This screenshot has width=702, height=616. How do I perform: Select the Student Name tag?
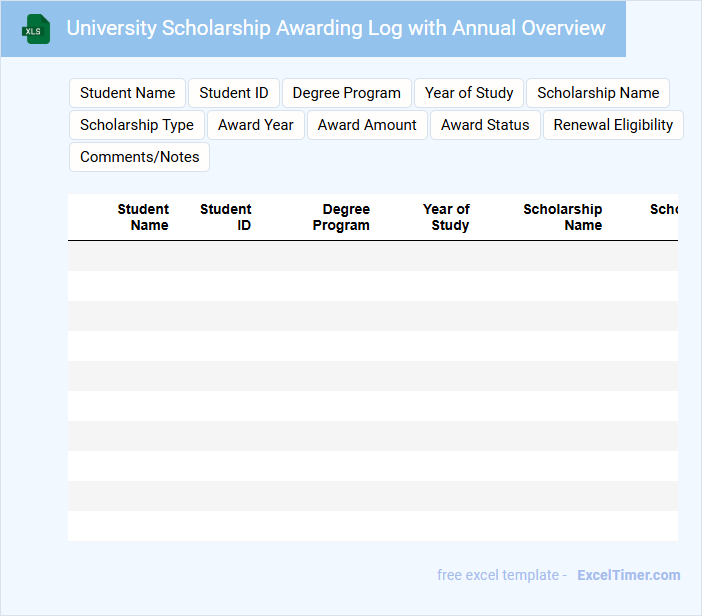tap(128, 93)
